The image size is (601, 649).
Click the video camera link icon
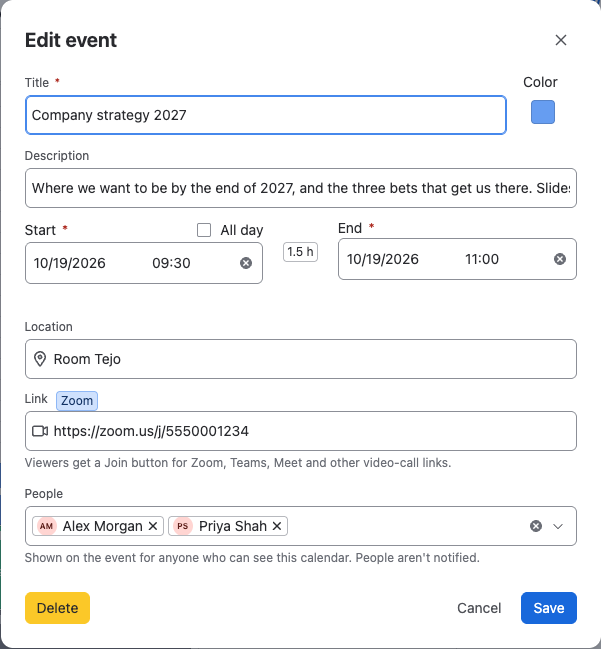point(40,431)
